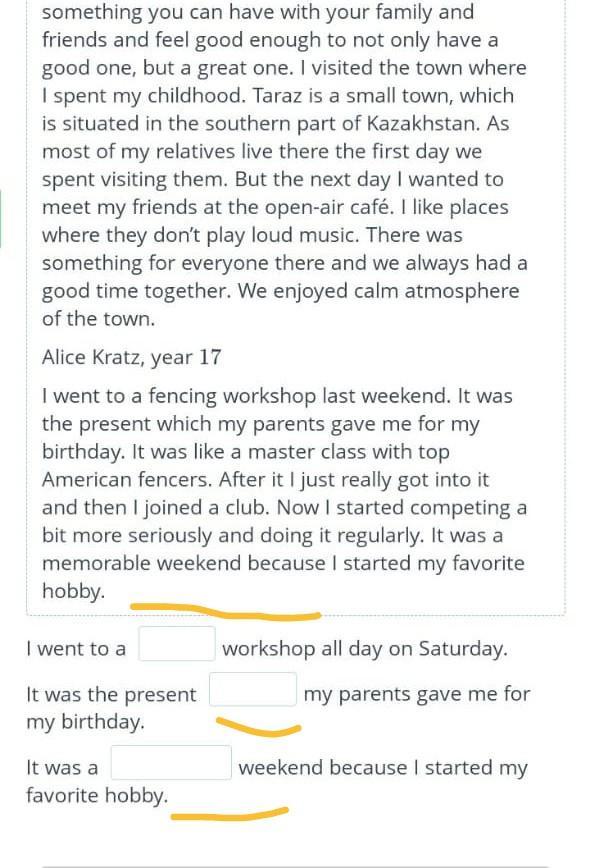Click "American fencers" in the passage
590x868 pixels.
click(127, 480)
